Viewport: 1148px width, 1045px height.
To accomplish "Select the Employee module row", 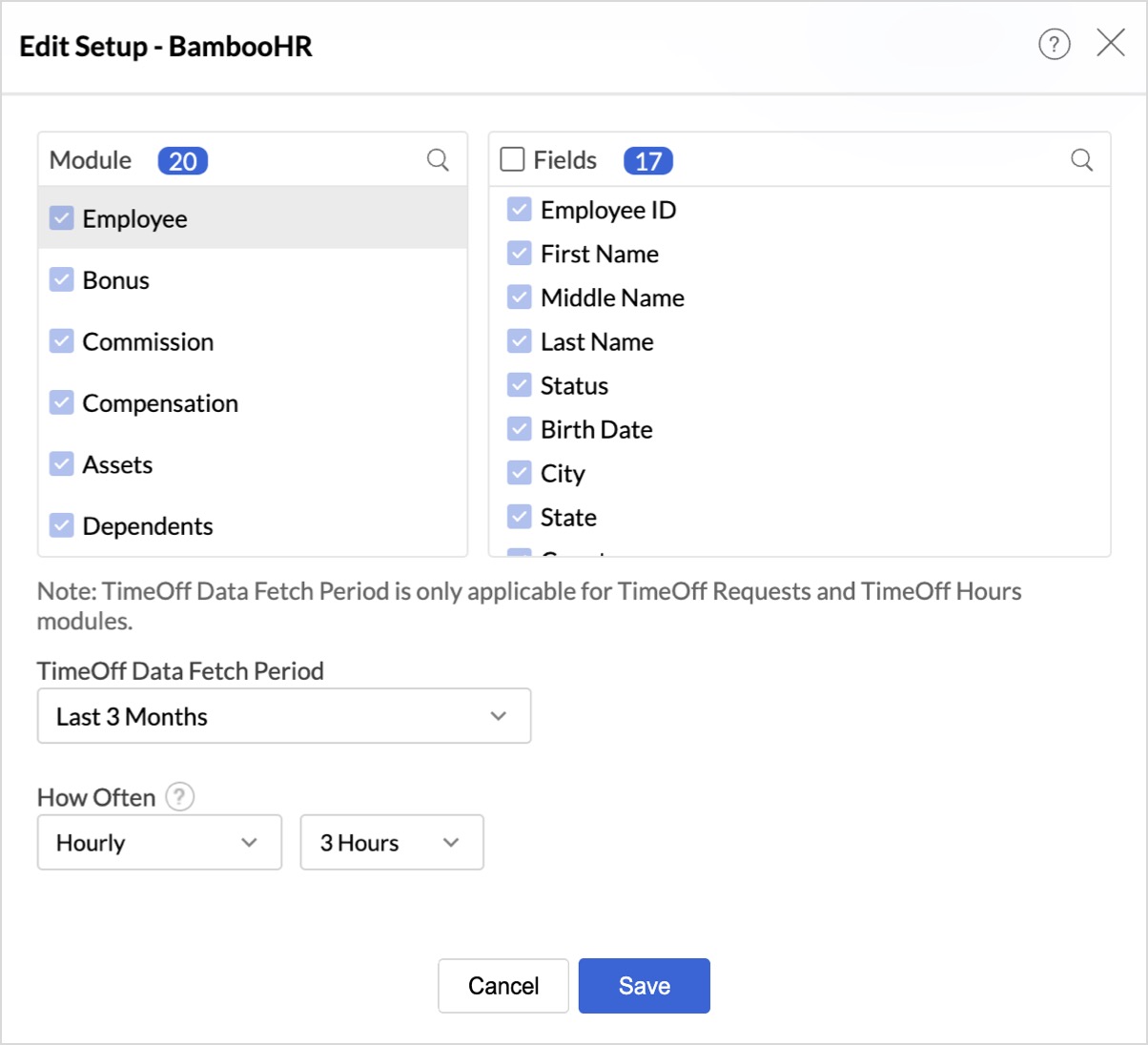I will click(x=253, y=218).
